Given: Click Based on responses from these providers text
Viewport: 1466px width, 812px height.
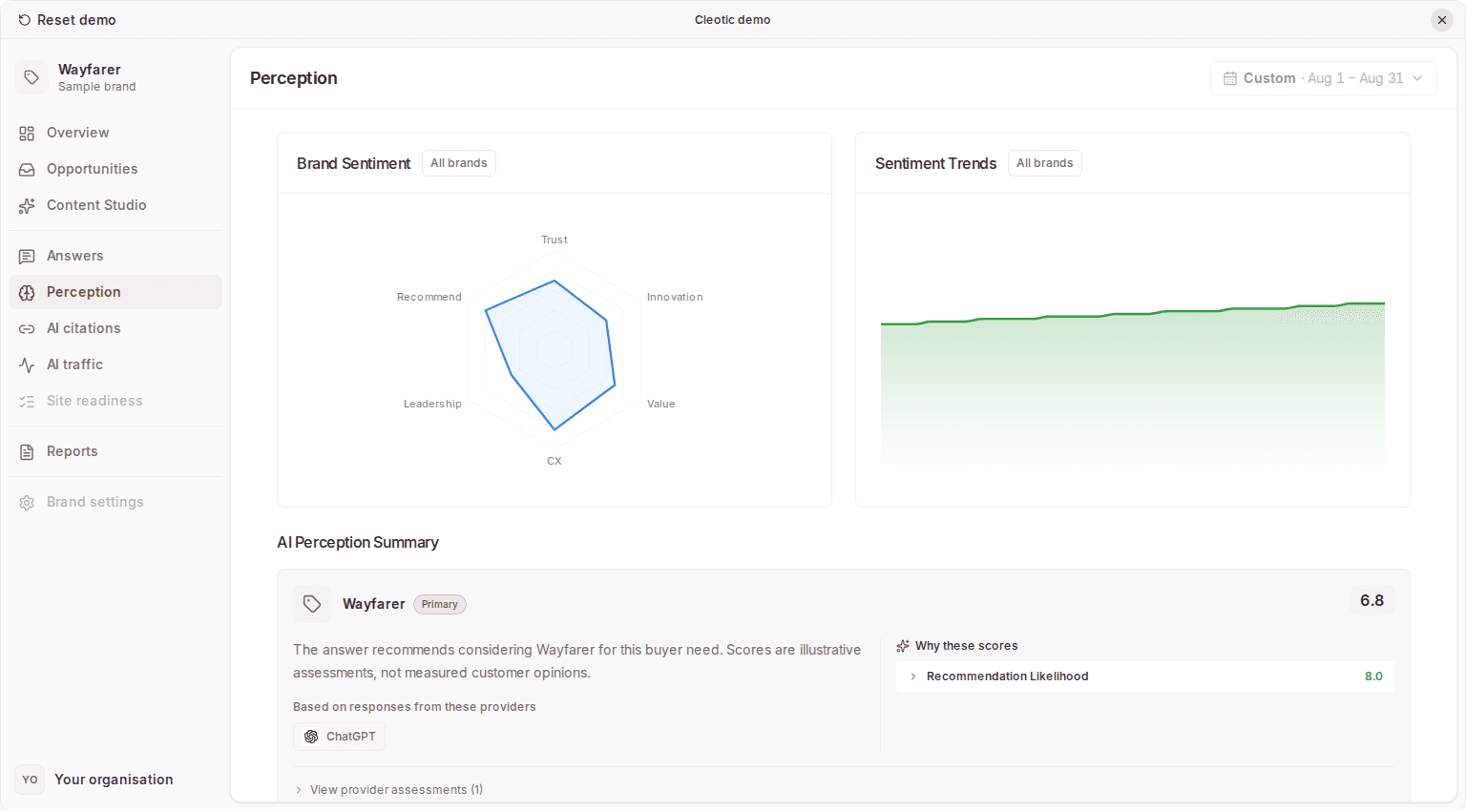Looking at the screenshot, I should coord(414,707).
